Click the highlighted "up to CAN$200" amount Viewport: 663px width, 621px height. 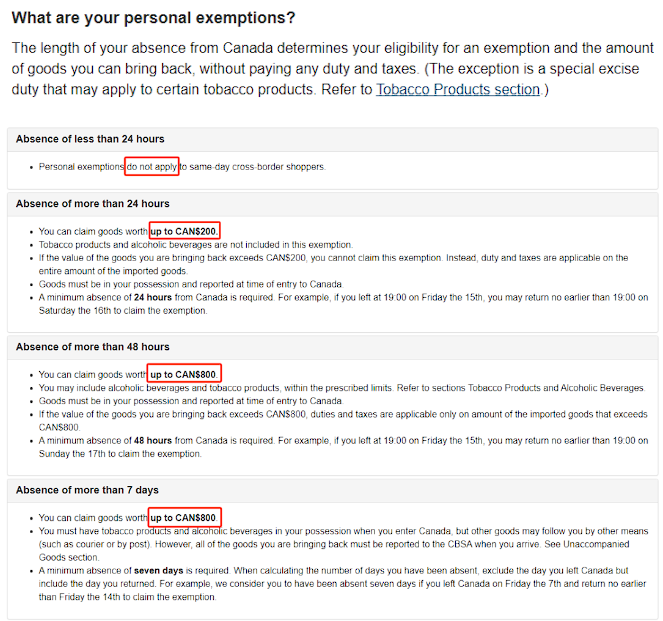(x=184, y=231)
